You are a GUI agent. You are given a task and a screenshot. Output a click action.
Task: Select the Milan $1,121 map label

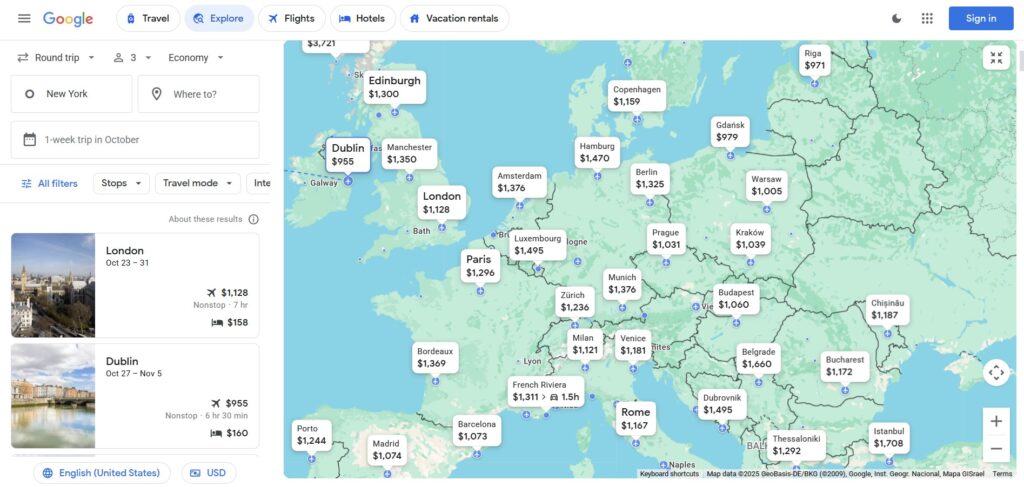tap(585, 345)
